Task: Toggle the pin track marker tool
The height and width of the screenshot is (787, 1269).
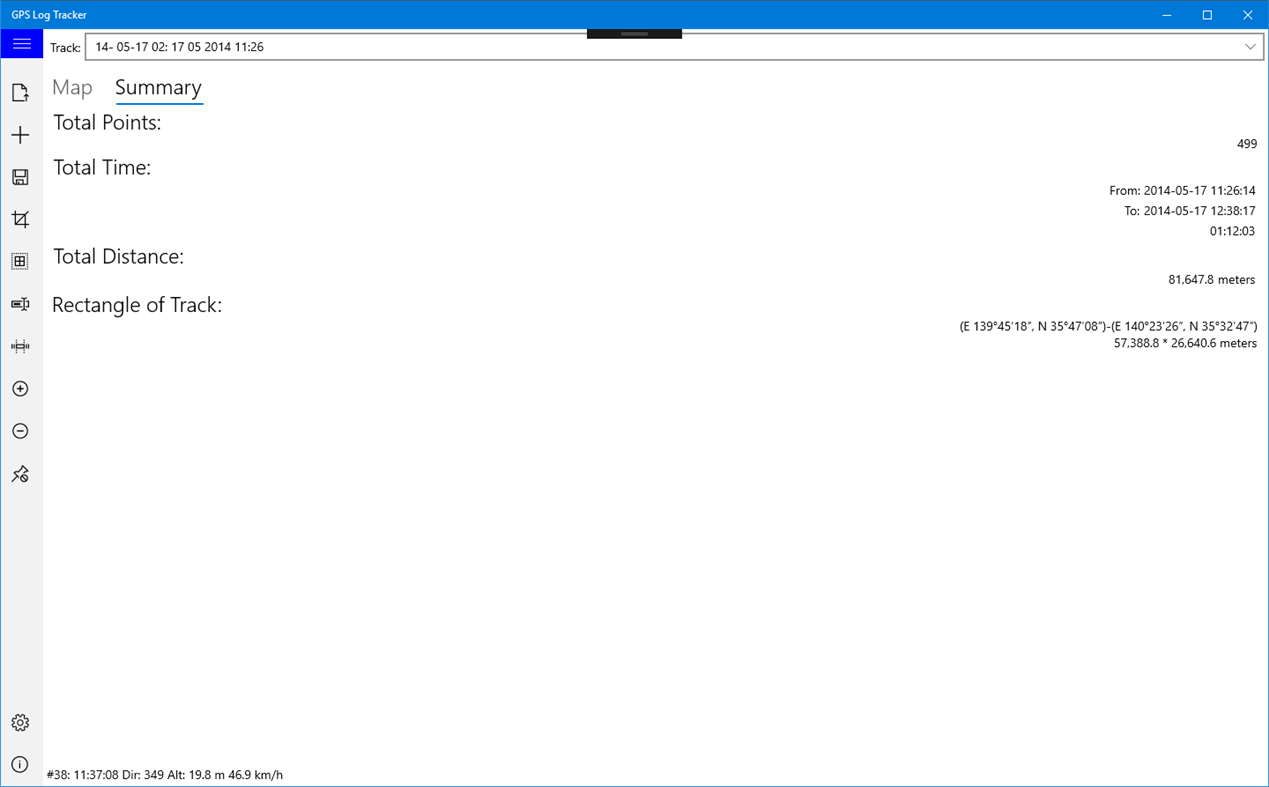Action: 21,474
